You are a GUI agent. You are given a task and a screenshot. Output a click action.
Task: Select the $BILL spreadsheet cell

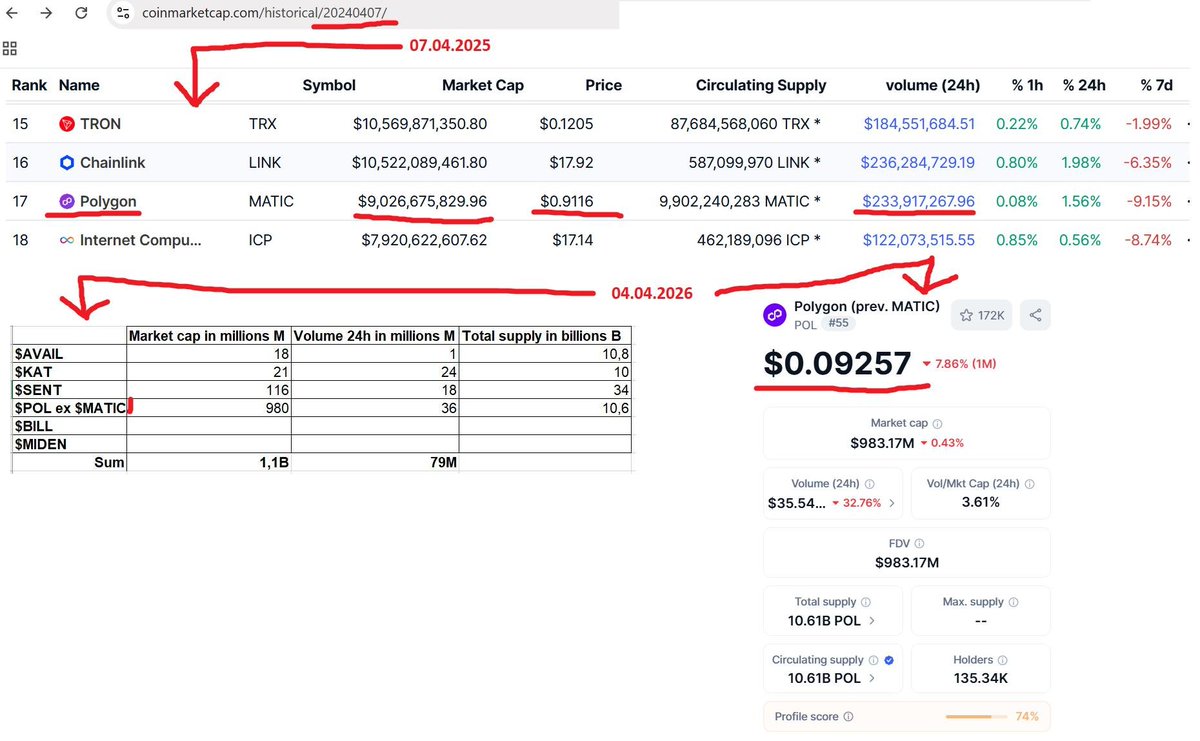tap(69, 425)
